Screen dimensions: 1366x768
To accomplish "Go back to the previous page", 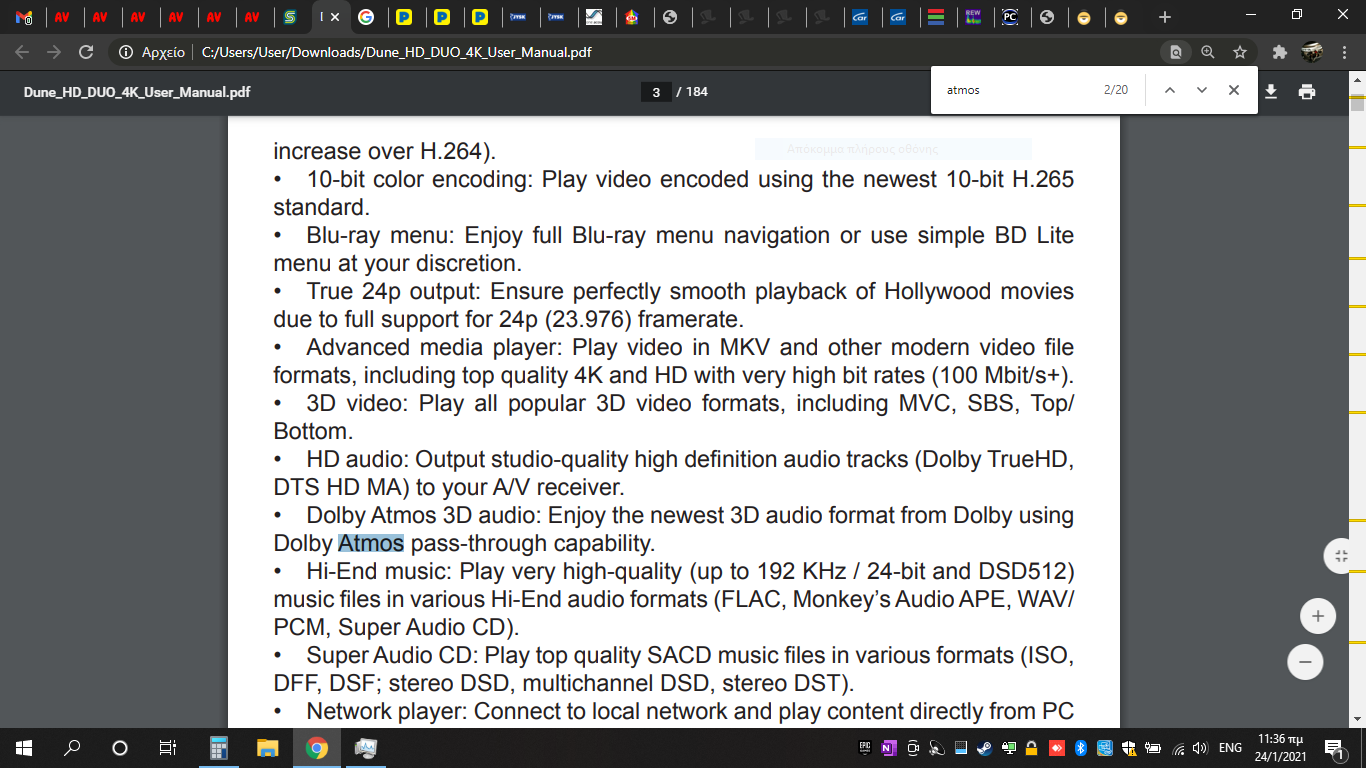I will click(23, 52).
